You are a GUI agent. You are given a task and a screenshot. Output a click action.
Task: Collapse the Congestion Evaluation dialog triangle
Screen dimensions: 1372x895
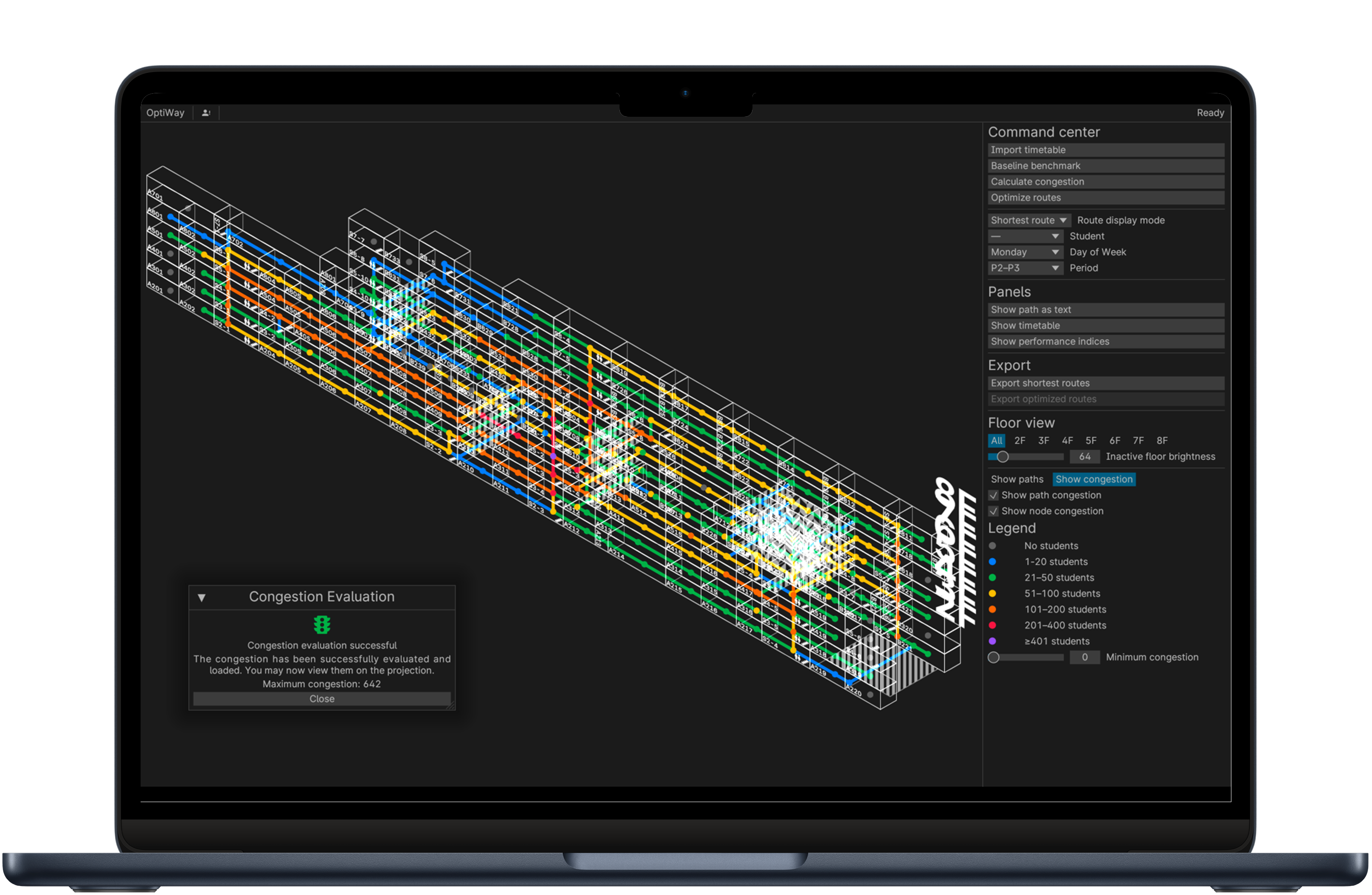202,598
